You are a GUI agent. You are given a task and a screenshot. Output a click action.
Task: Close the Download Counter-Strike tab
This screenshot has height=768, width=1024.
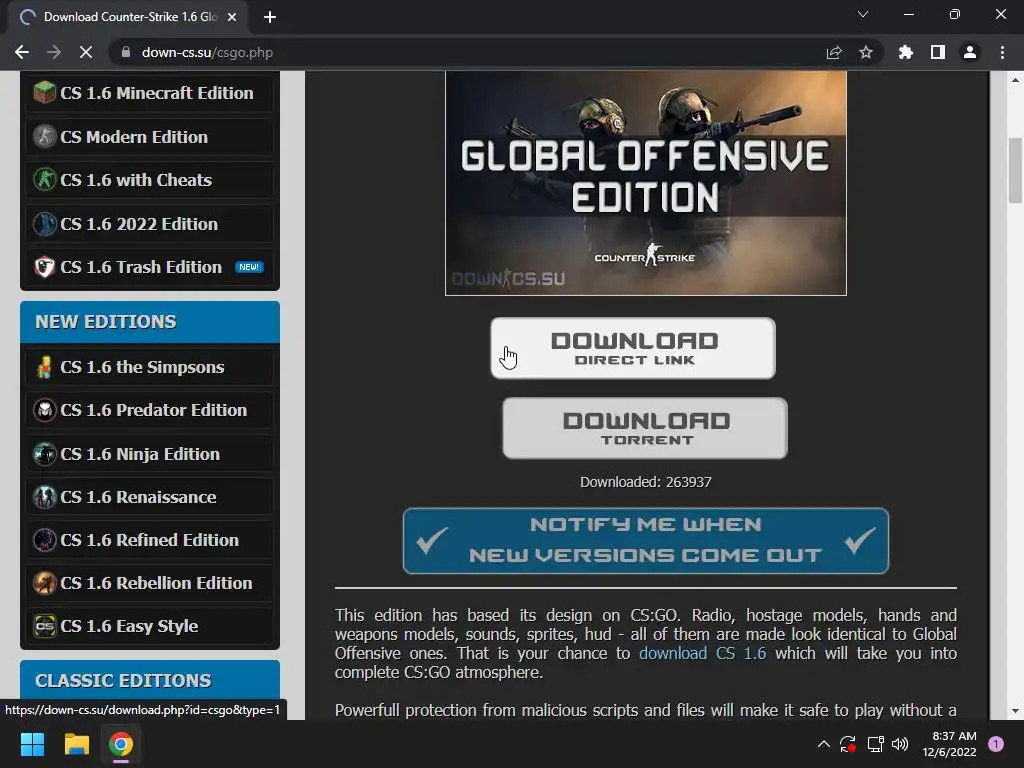[x=232, y=17]
